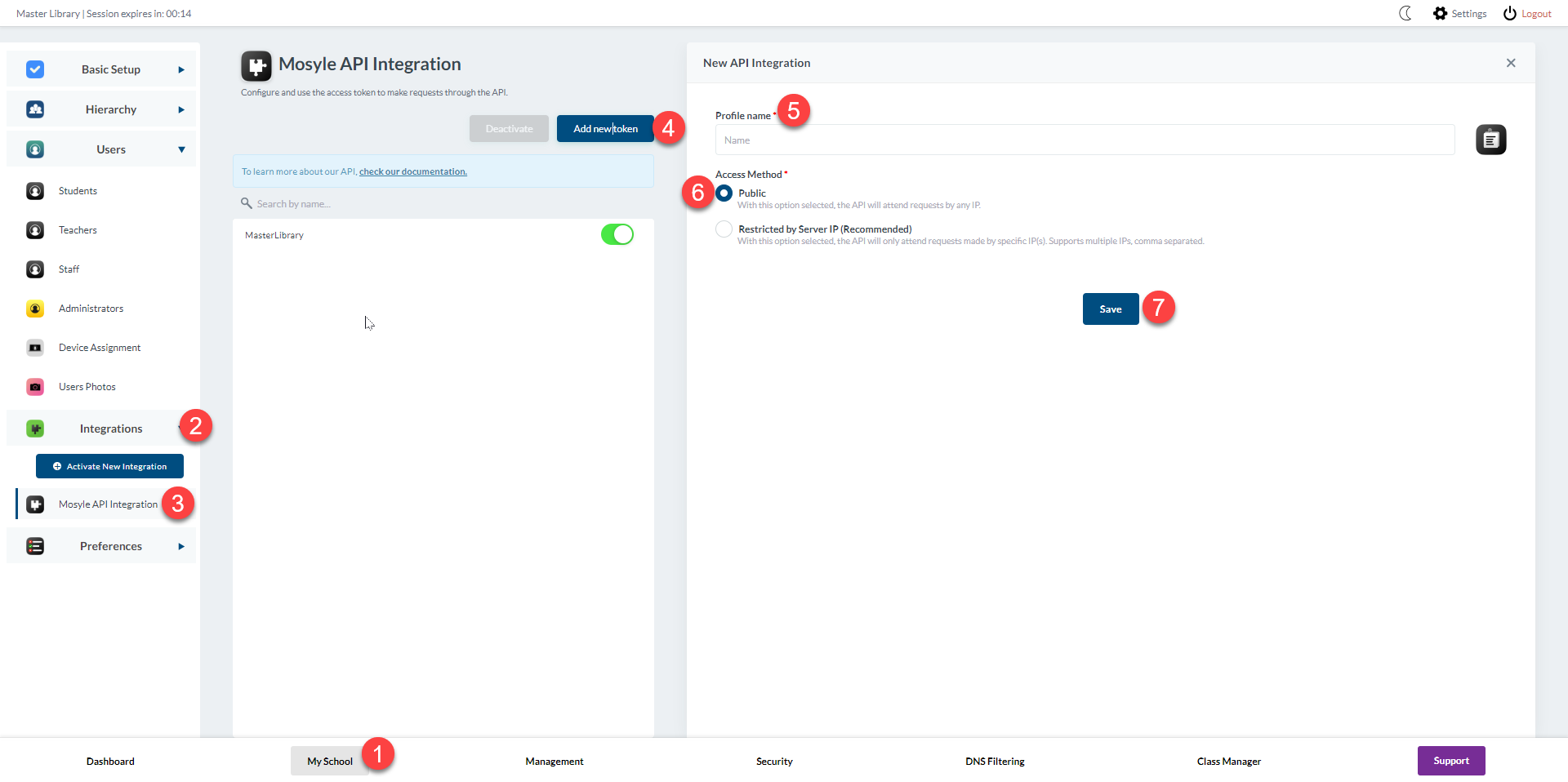Open Device Assignment in the sidebar
This screenshot has width=1568, height=782.
click(x=100, y=348)
